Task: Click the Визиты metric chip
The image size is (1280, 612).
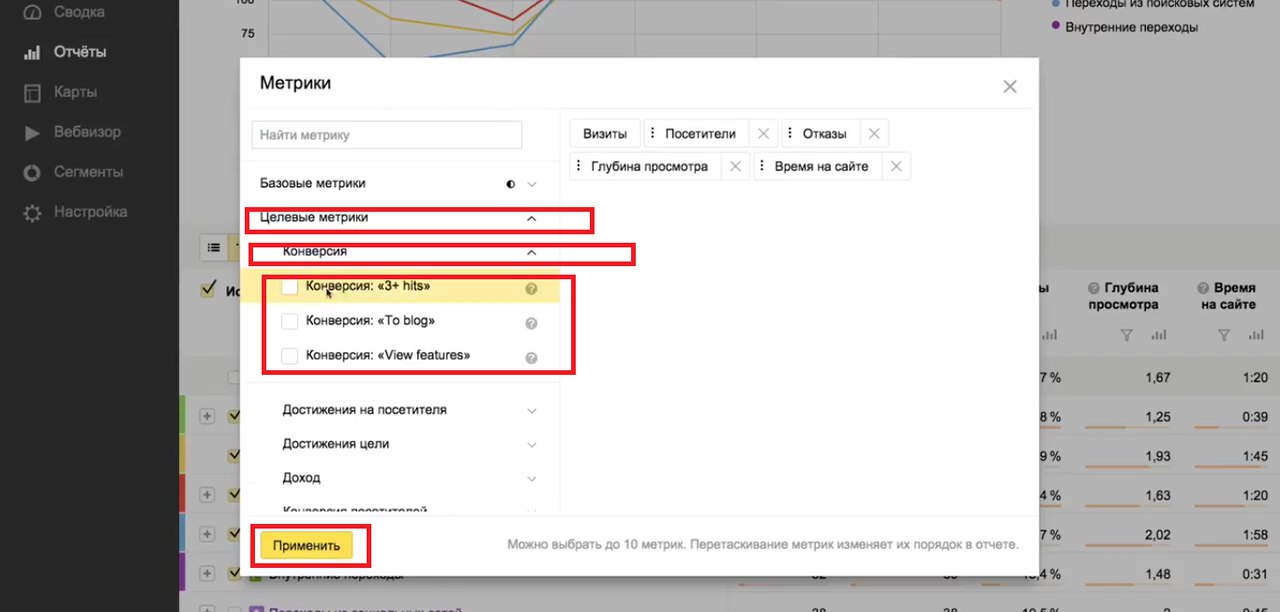Action: coord(605,134)
